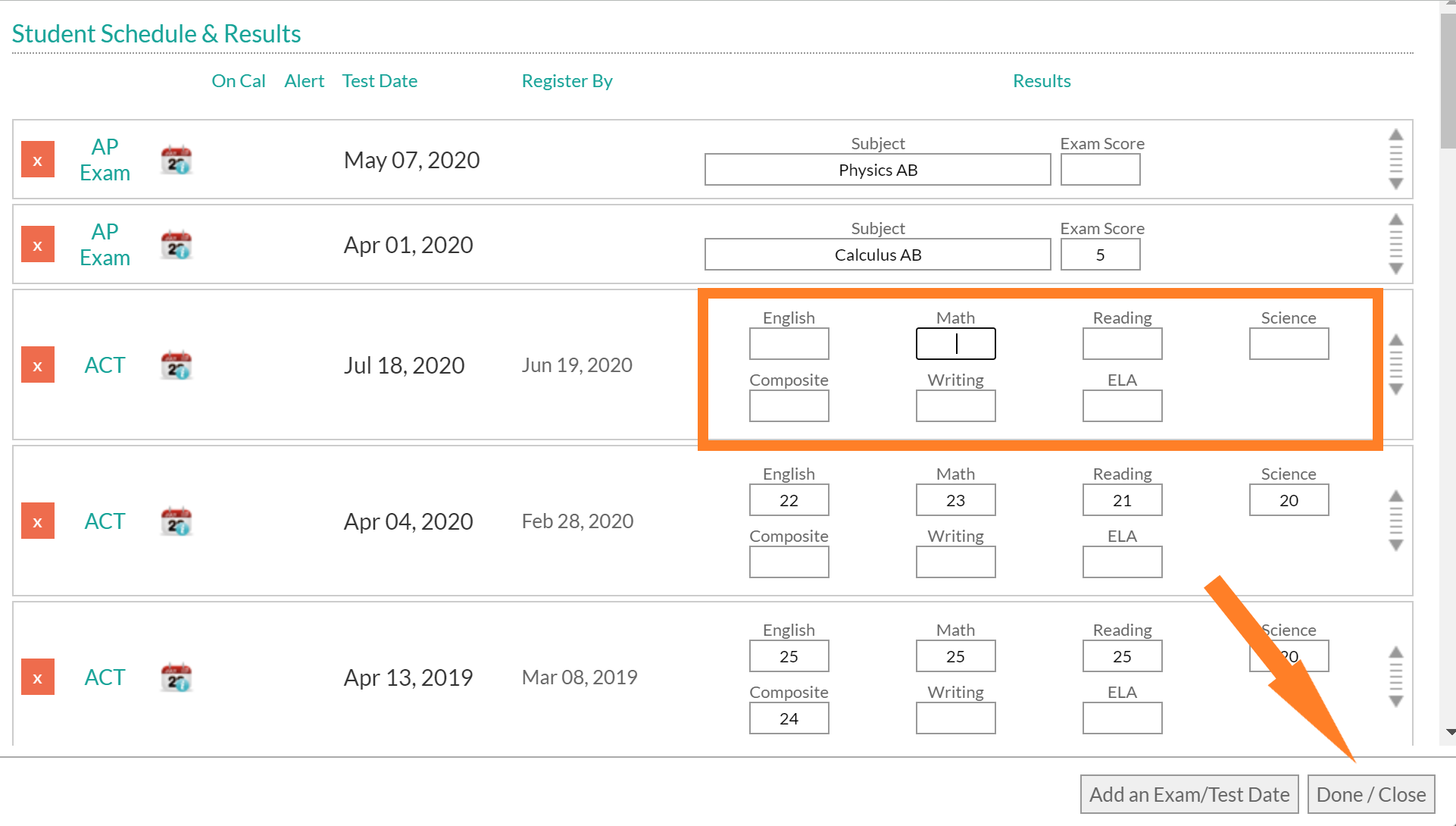Click the Done / Close button
1456x826 pixels.
coord(1371,794)
